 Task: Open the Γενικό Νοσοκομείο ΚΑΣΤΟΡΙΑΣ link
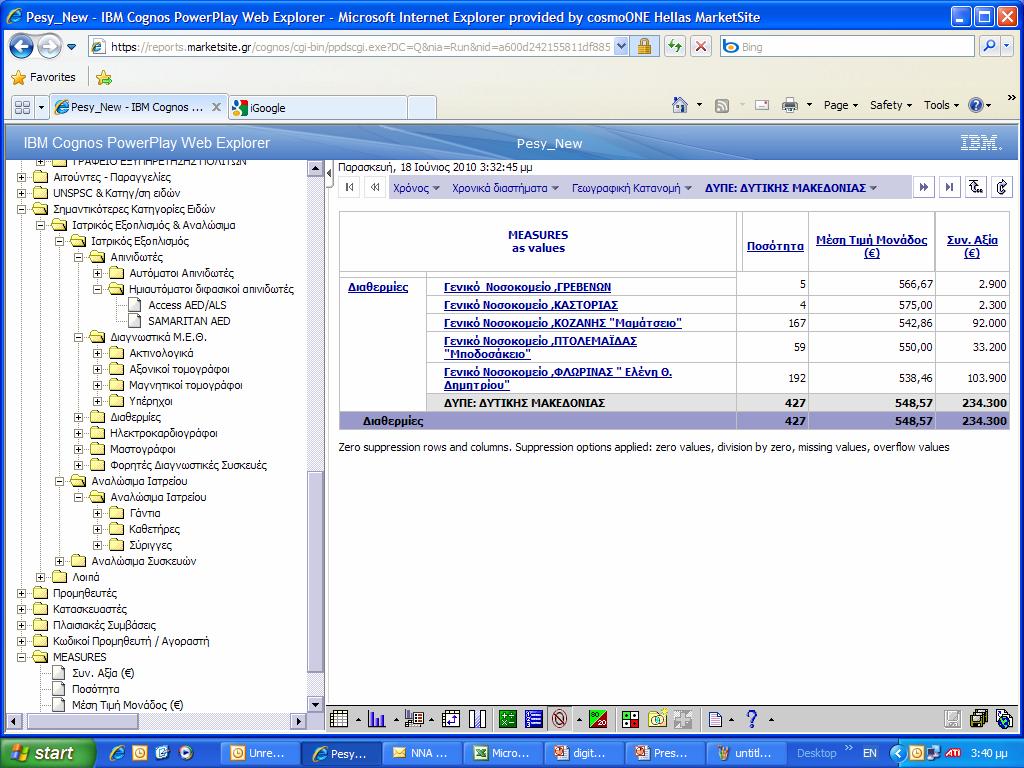tap(531, 305)
